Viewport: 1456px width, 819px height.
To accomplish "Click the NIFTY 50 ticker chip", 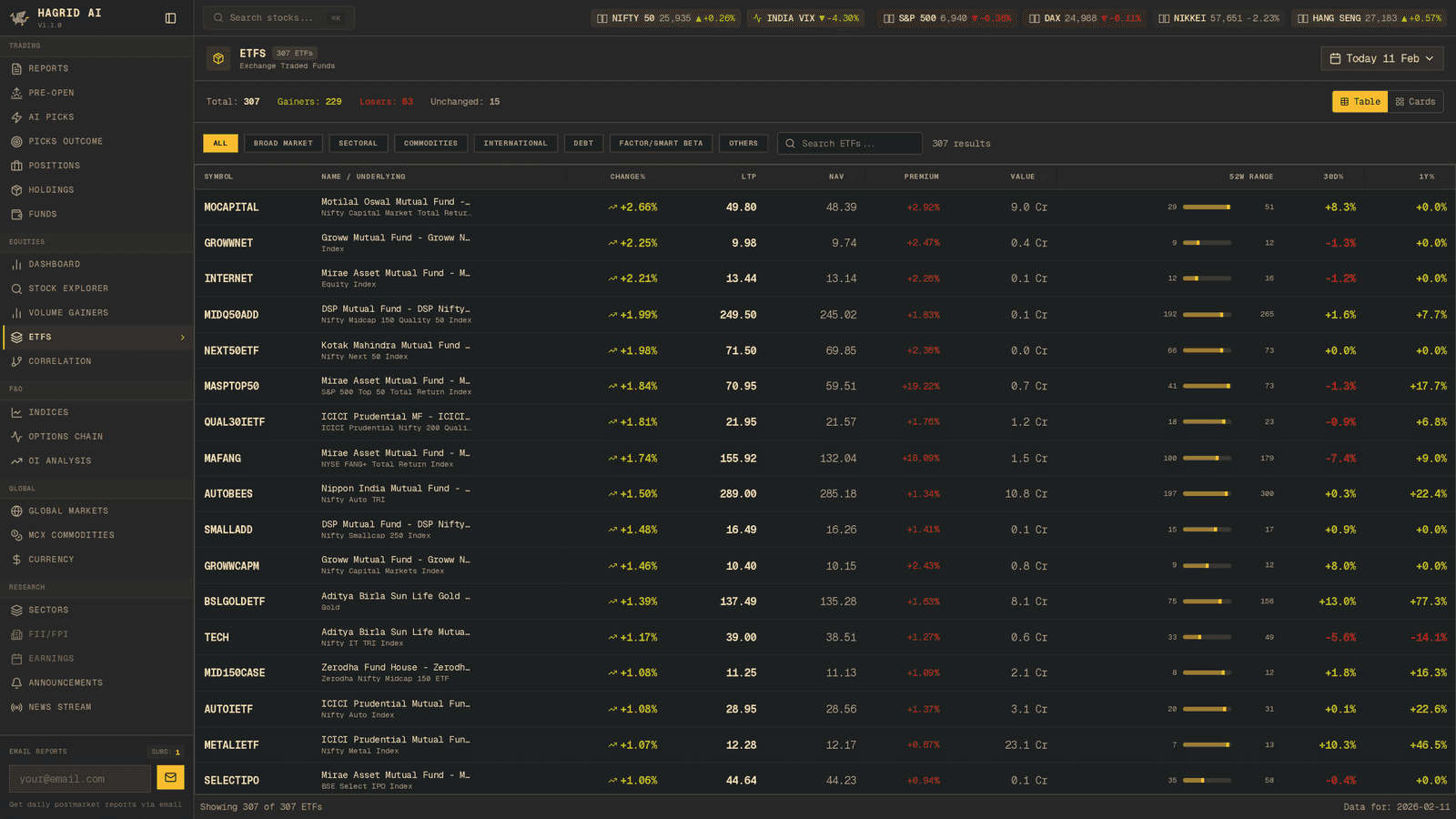I will point(665,18).
